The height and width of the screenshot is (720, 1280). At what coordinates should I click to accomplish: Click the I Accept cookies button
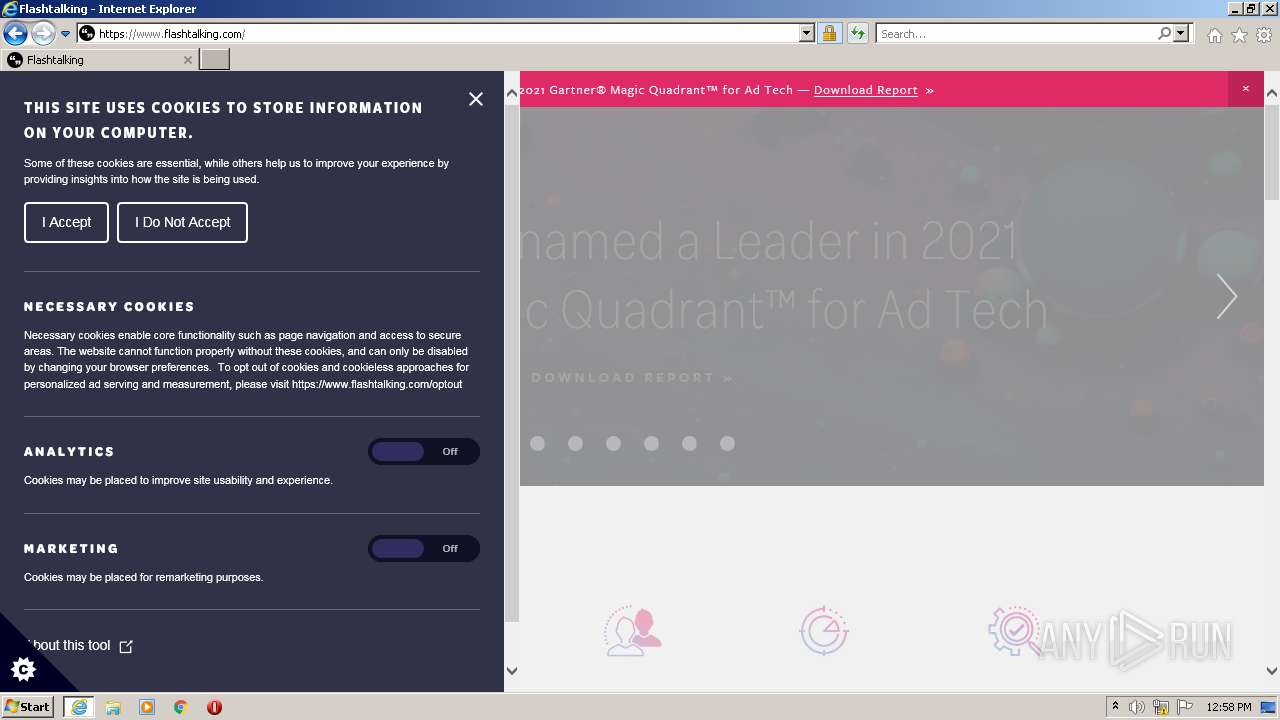pyautogui.click(x=66, y=222)
